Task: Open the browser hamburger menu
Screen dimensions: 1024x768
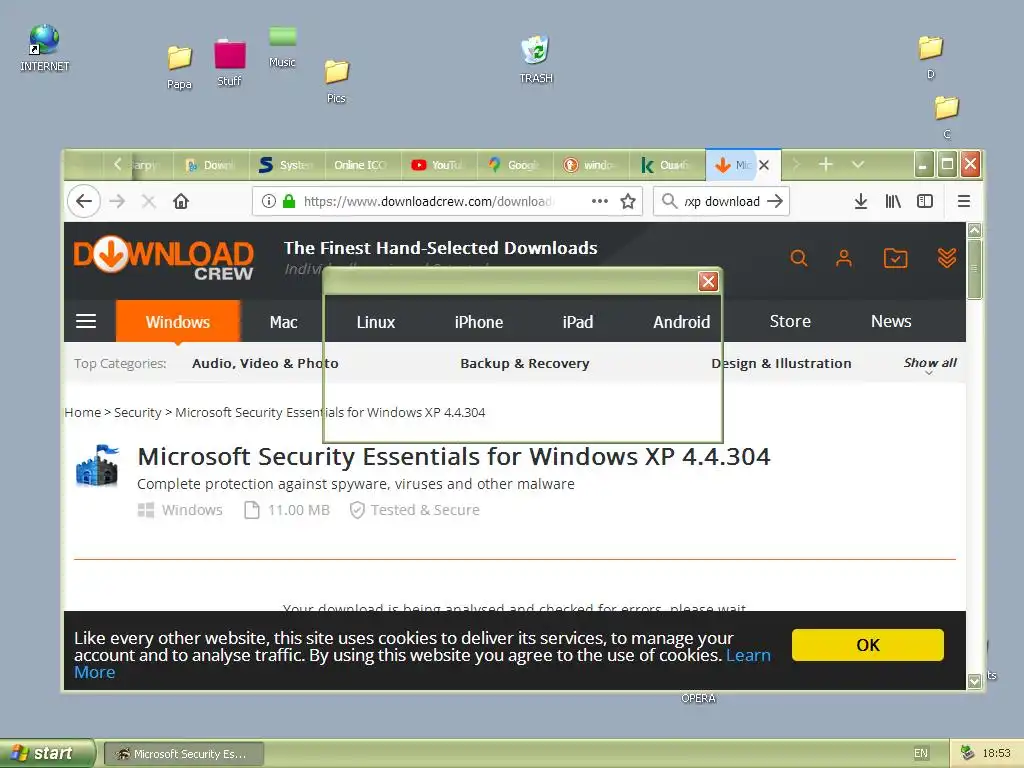Action: (x=964, y=201)
